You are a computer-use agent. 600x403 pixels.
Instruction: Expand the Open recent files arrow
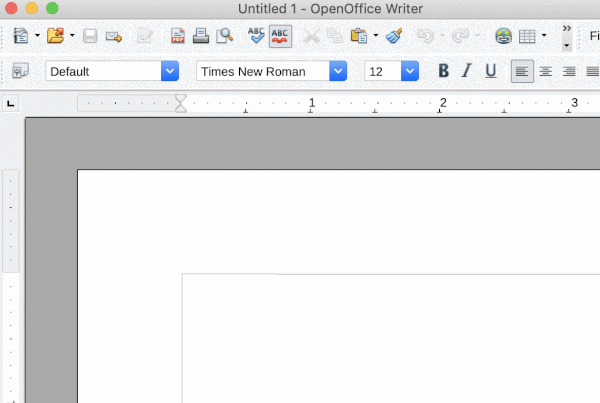[72, 36]
